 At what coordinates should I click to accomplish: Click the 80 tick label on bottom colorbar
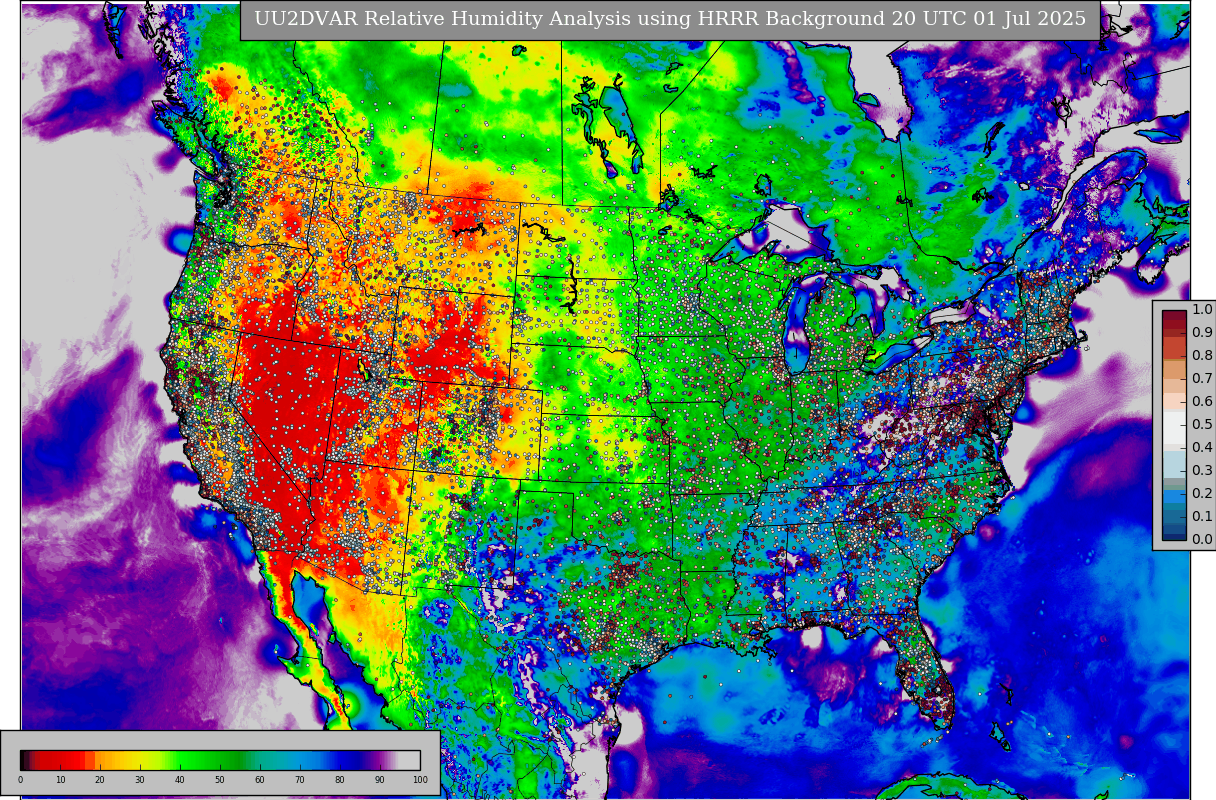pyautogui.click(x=340, y=780)
